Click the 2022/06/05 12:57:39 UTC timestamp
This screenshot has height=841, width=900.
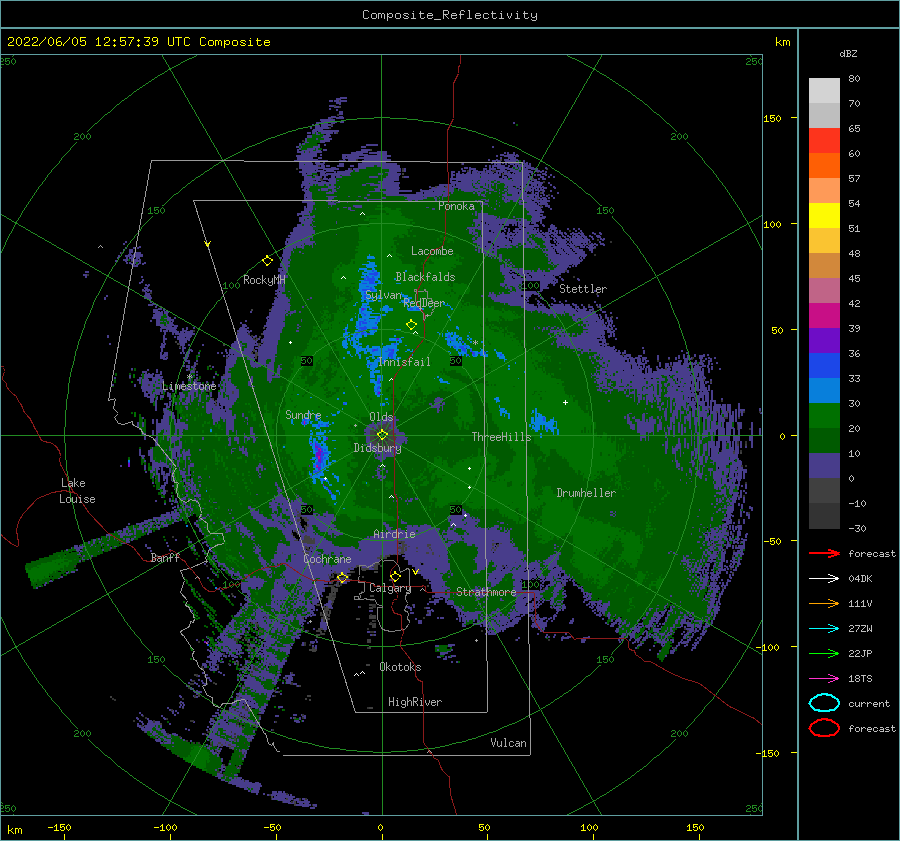pos(138,42)
